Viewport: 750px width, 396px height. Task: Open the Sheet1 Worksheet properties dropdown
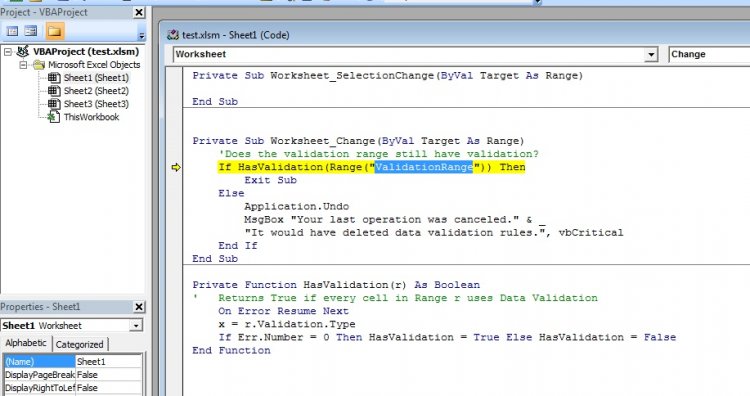[136, 326]
